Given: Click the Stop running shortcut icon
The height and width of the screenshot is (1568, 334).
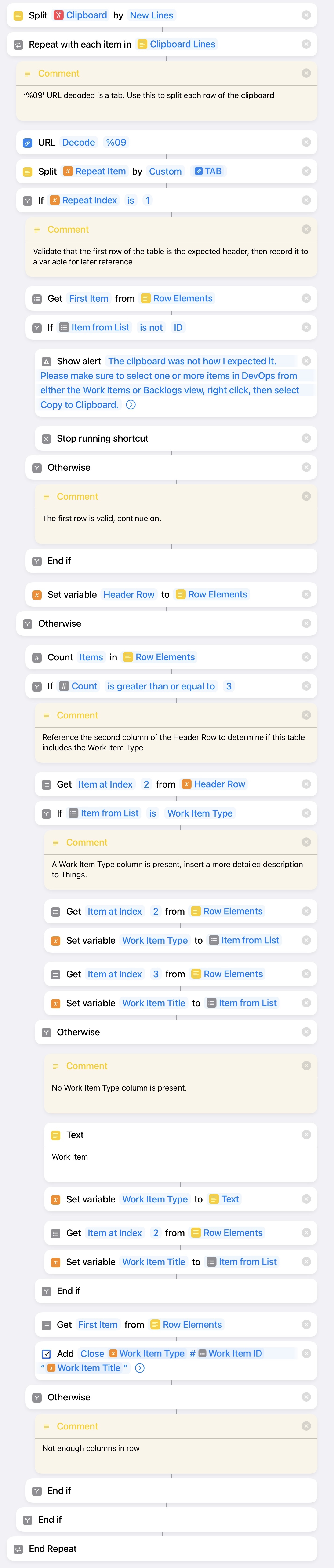Looking at the screenshot, I should coord(46,439).
